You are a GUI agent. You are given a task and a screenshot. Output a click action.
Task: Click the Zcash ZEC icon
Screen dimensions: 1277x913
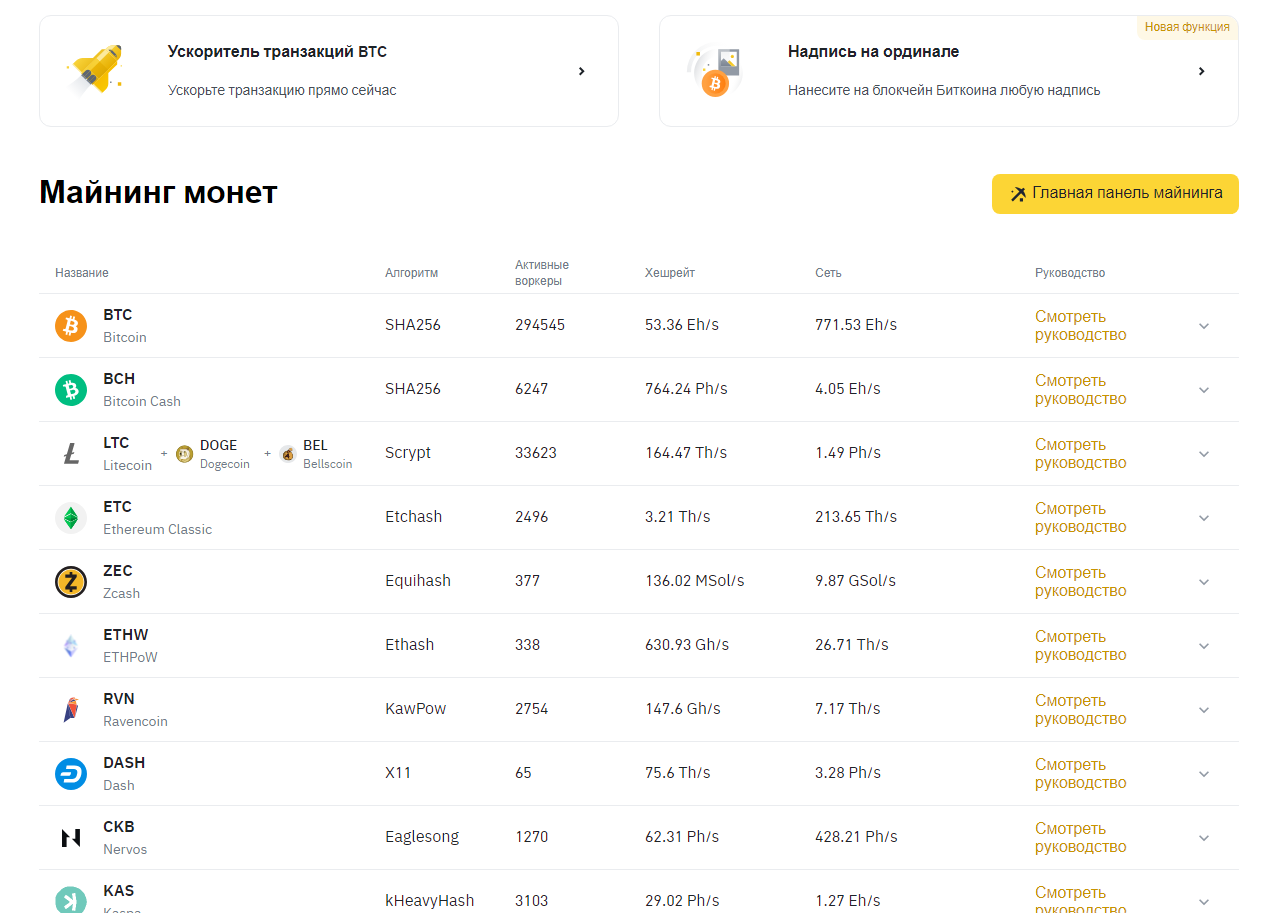71,582
